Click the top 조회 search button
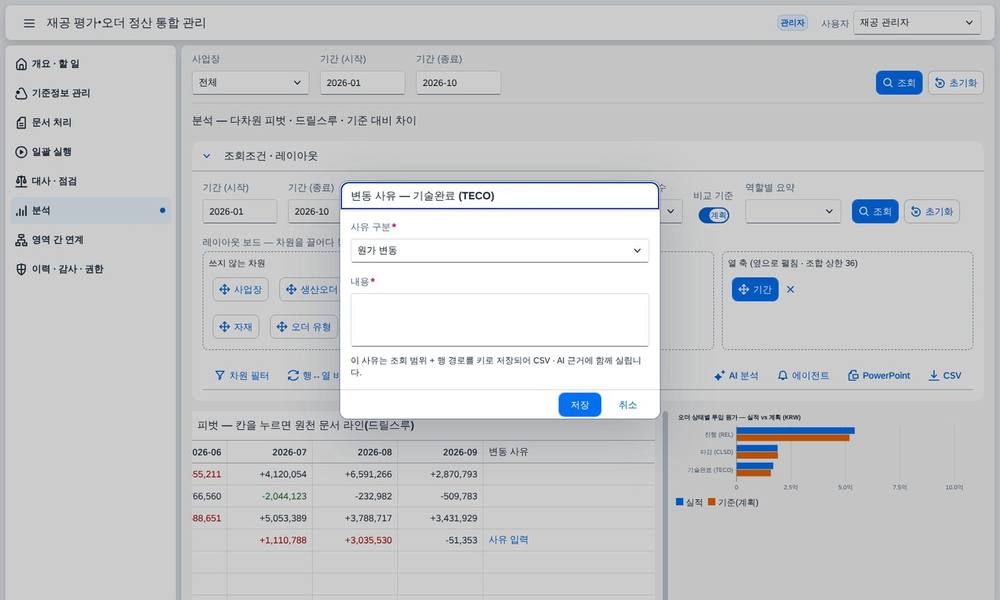Image resolution: width=1000 pixels, height=600 pixels. (x=899, y=83)
